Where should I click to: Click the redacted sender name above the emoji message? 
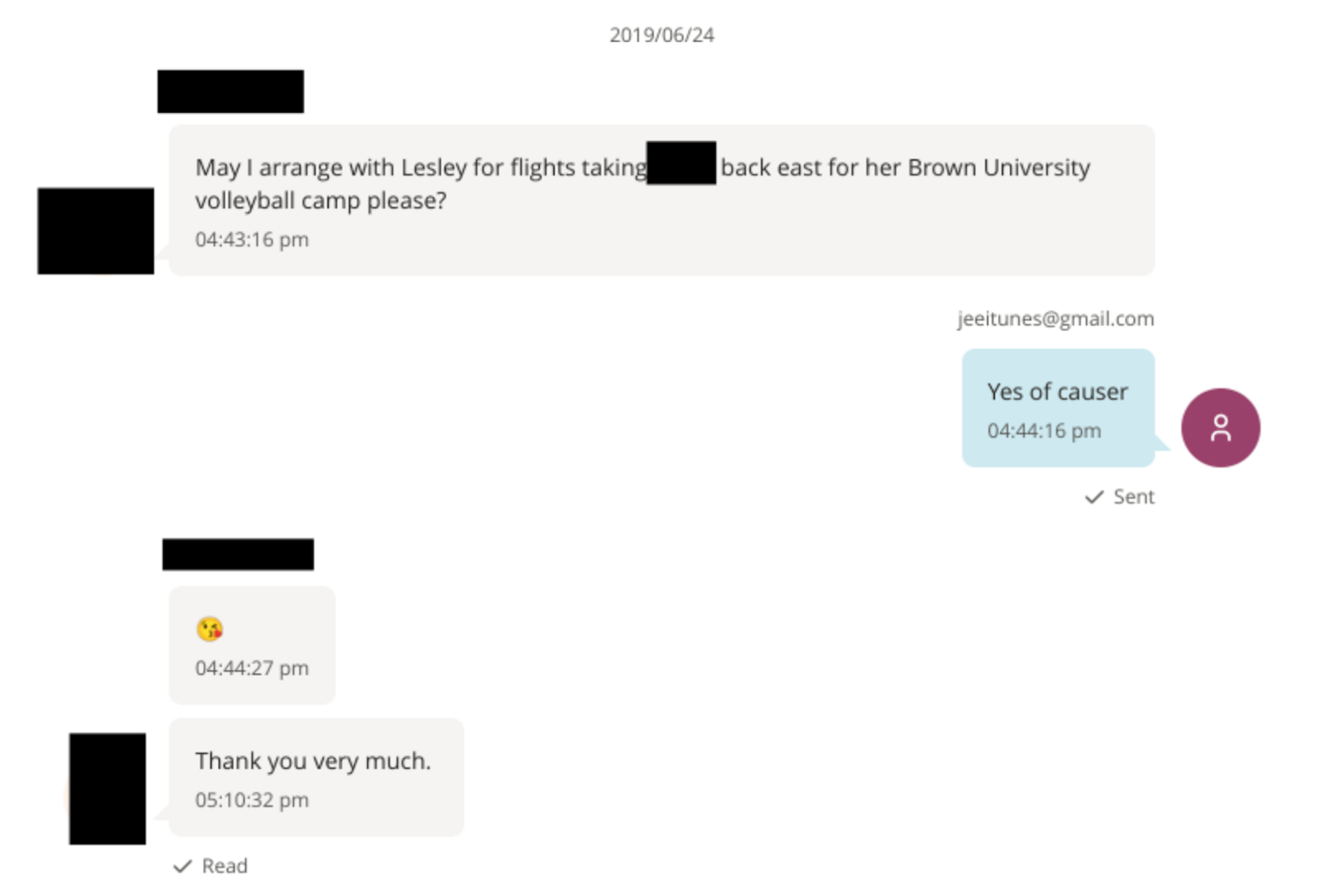[238, 554]
